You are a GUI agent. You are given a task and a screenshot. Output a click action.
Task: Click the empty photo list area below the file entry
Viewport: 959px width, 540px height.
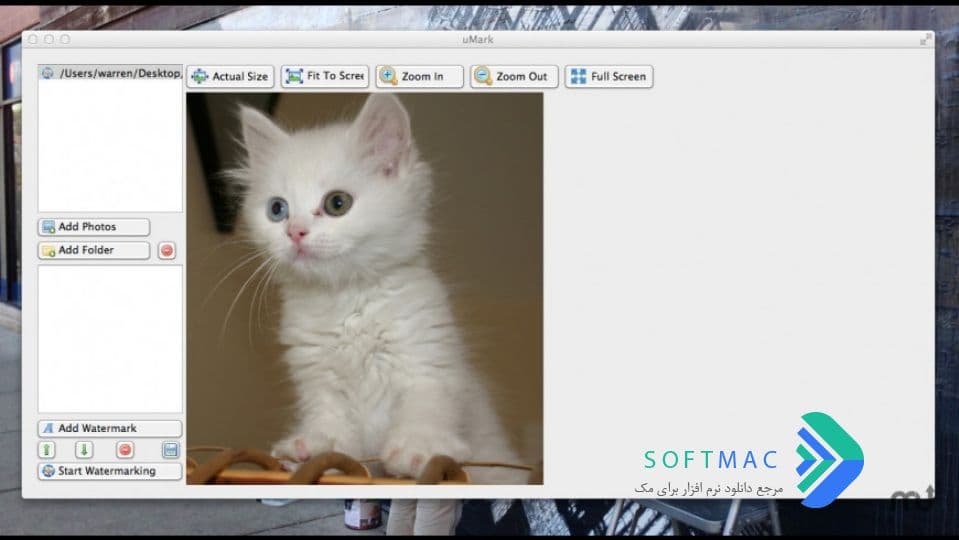click(x=110, y=146)
